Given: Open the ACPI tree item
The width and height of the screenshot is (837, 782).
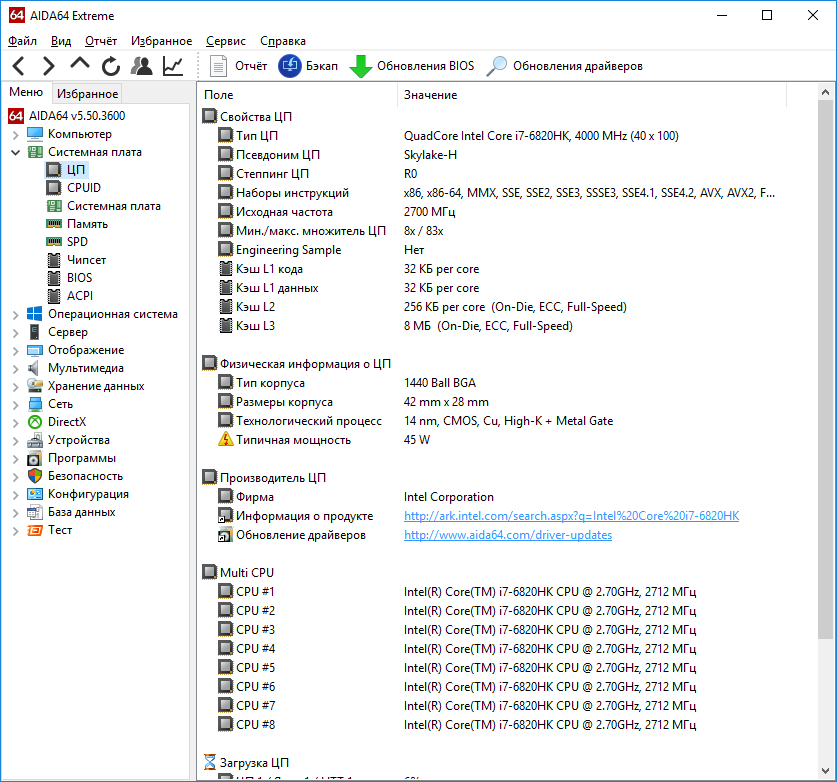Looking at the screenshot, I should 70,296.
